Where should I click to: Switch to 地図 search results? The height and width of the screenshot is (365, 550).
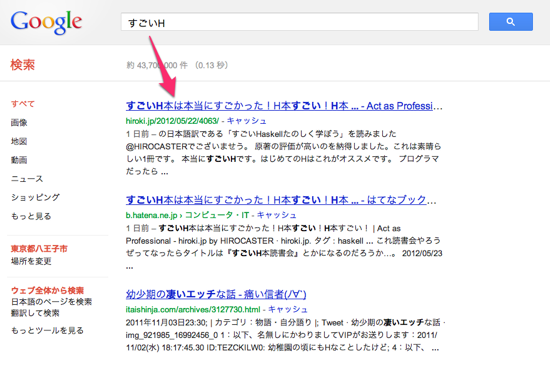[19, 141]
